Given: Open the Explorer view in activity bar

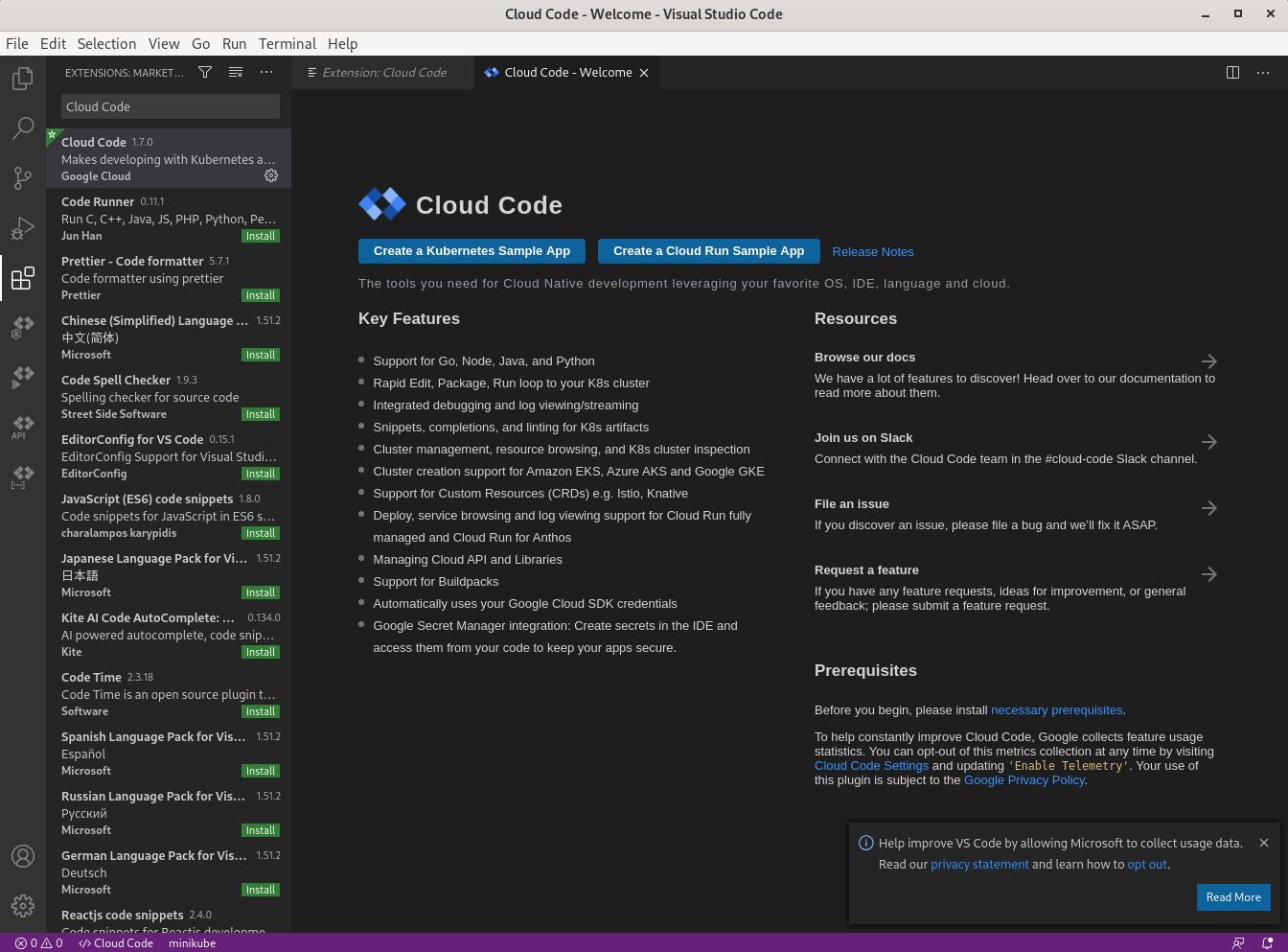Looking at the screenshot, I should tap(23, 79).
